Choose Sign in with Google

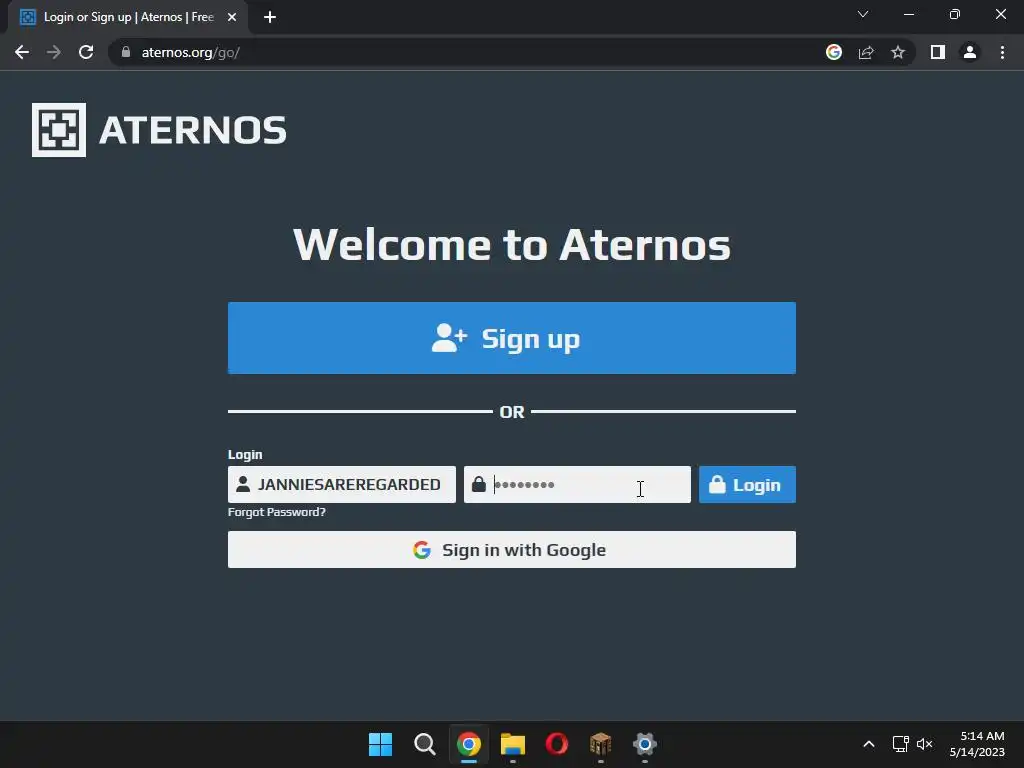(511, 549)
